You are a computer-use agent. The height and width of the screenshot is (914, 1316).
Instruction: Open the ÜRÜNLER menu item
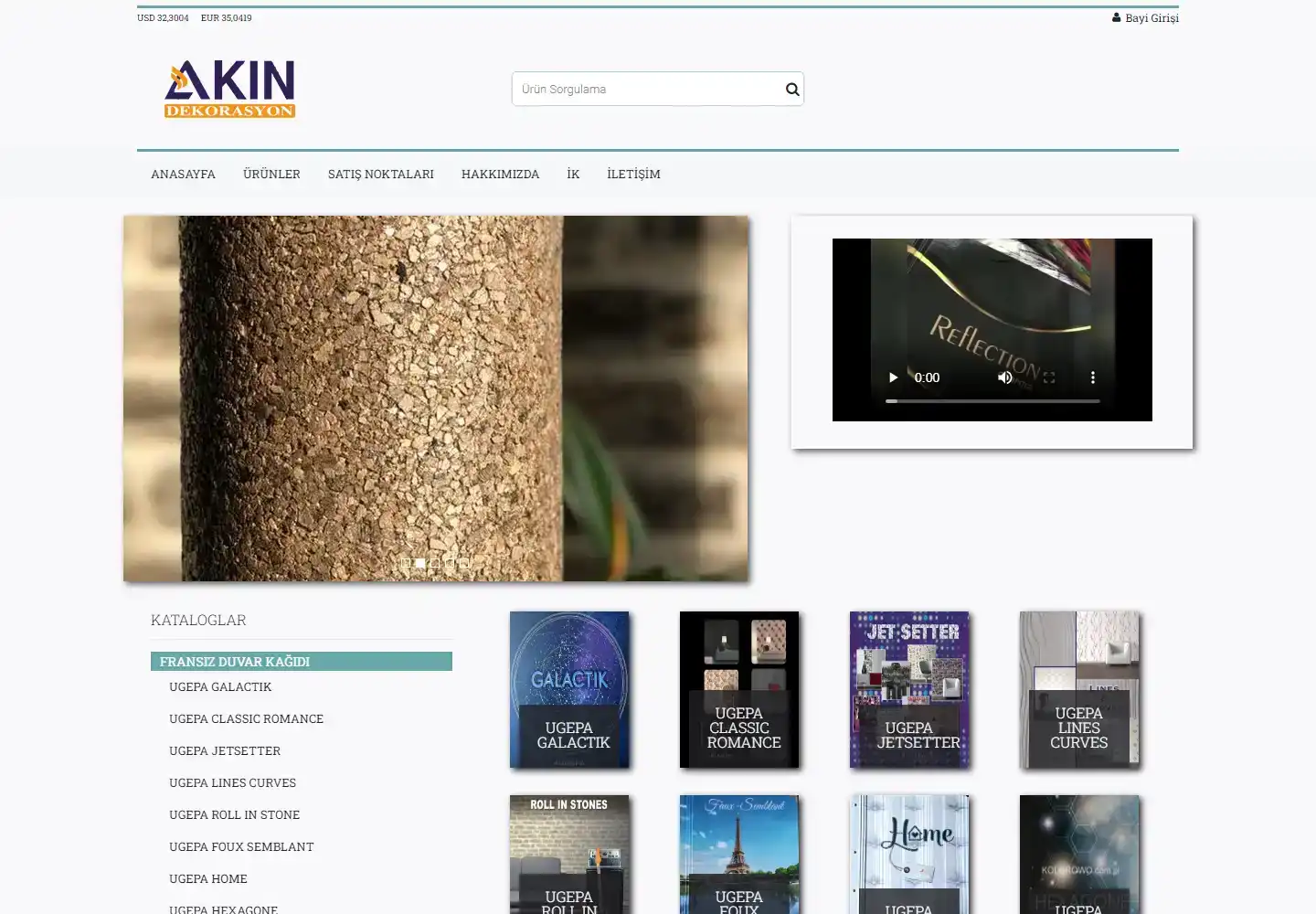coord(271,175)
